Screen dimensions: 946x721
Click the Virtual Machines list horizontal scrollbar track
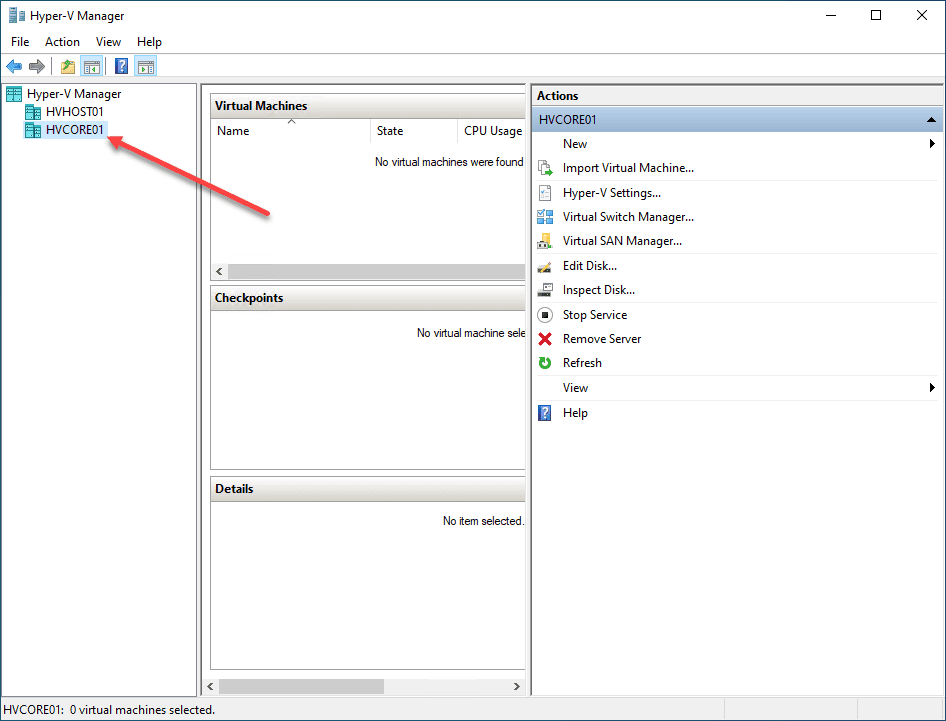tap(376, 272)
